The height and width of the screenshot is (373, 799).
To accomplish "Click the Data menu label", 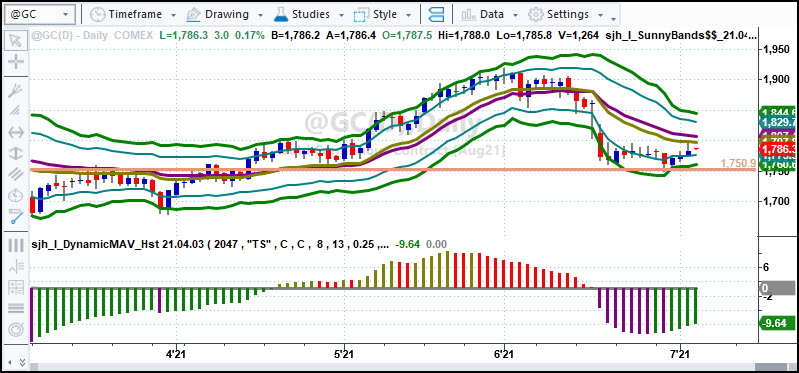I will point(492,14).
